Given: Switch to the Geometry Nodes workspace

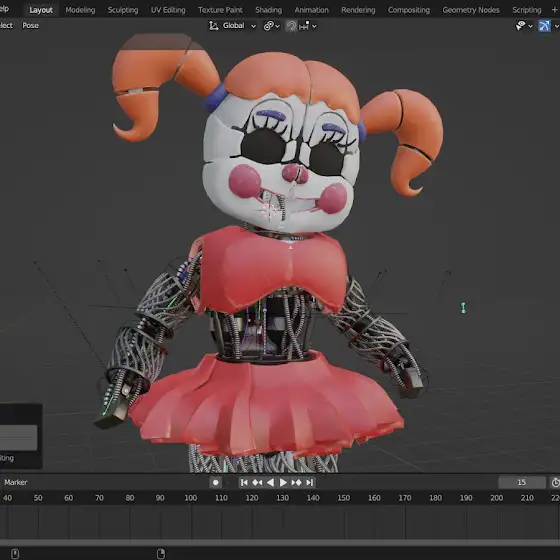Looking at the screenshot, I should [471, 10].
